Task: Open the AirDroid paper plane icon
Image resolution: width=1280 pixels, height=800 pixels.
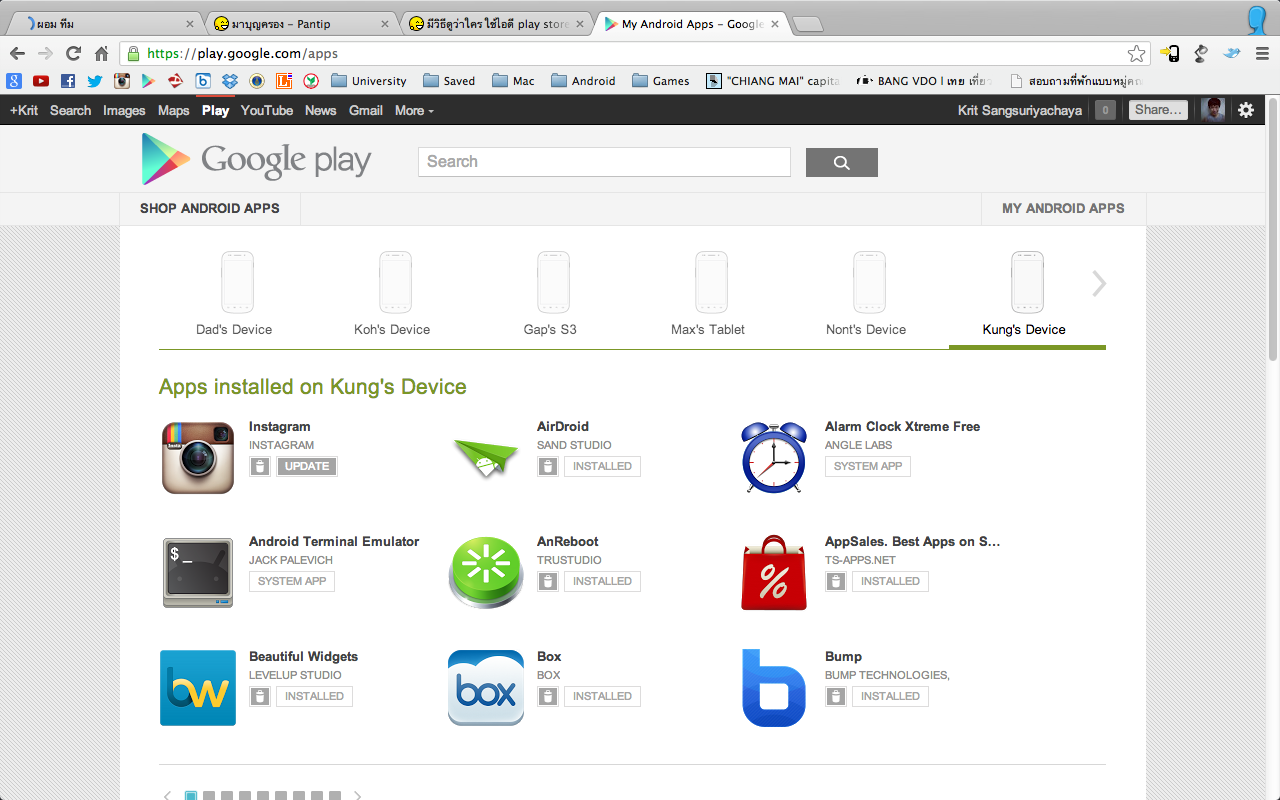Action: [486, 458]
